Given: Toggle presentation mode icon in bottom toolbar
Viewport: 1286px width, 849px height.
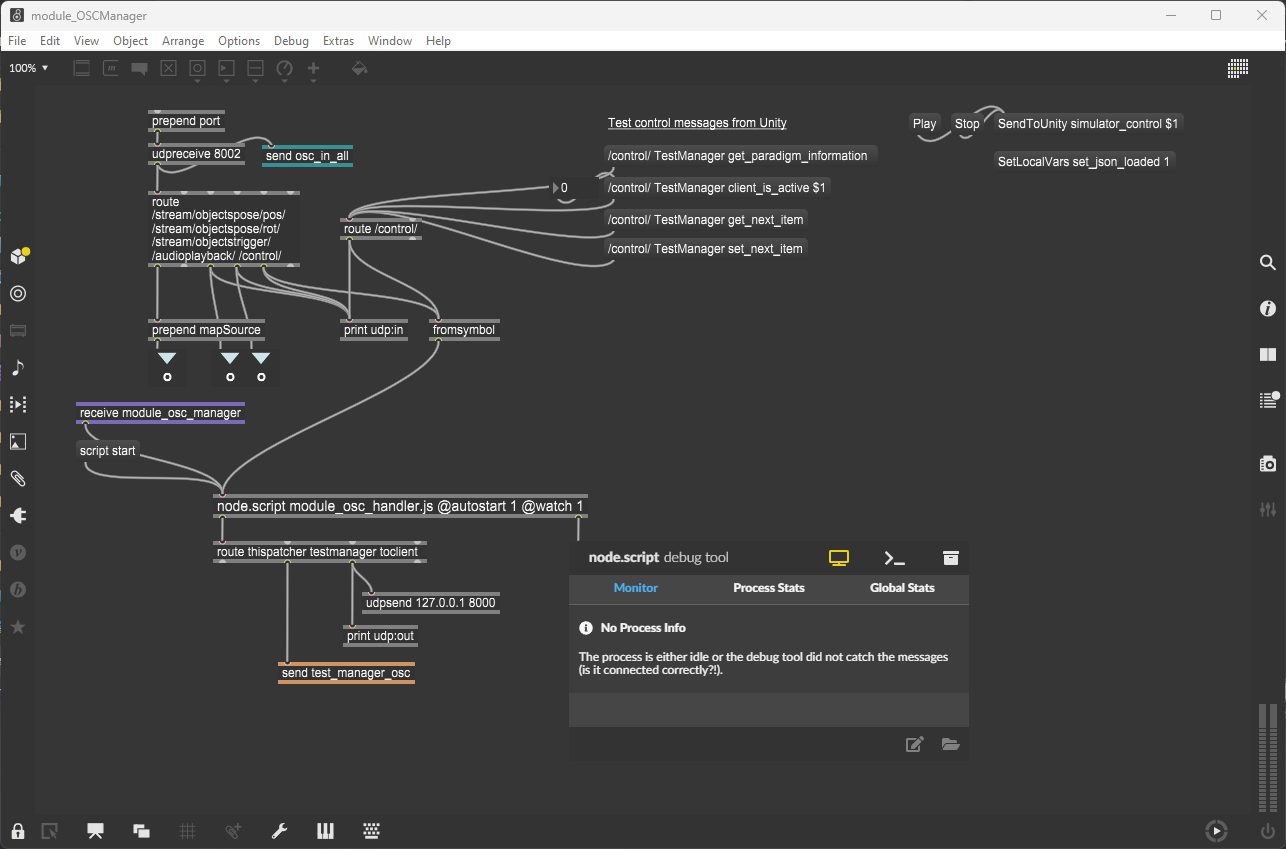Looking at the screenshot, I should 96,830.
